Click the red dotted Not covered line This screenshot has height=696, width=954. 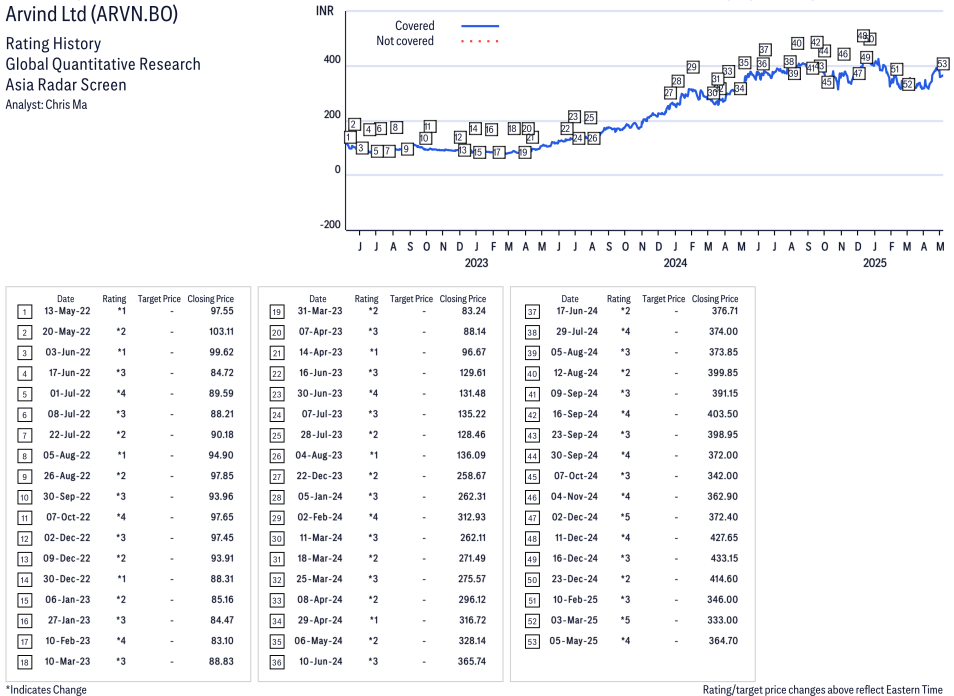pyautogui.click(x=480, y=41)
